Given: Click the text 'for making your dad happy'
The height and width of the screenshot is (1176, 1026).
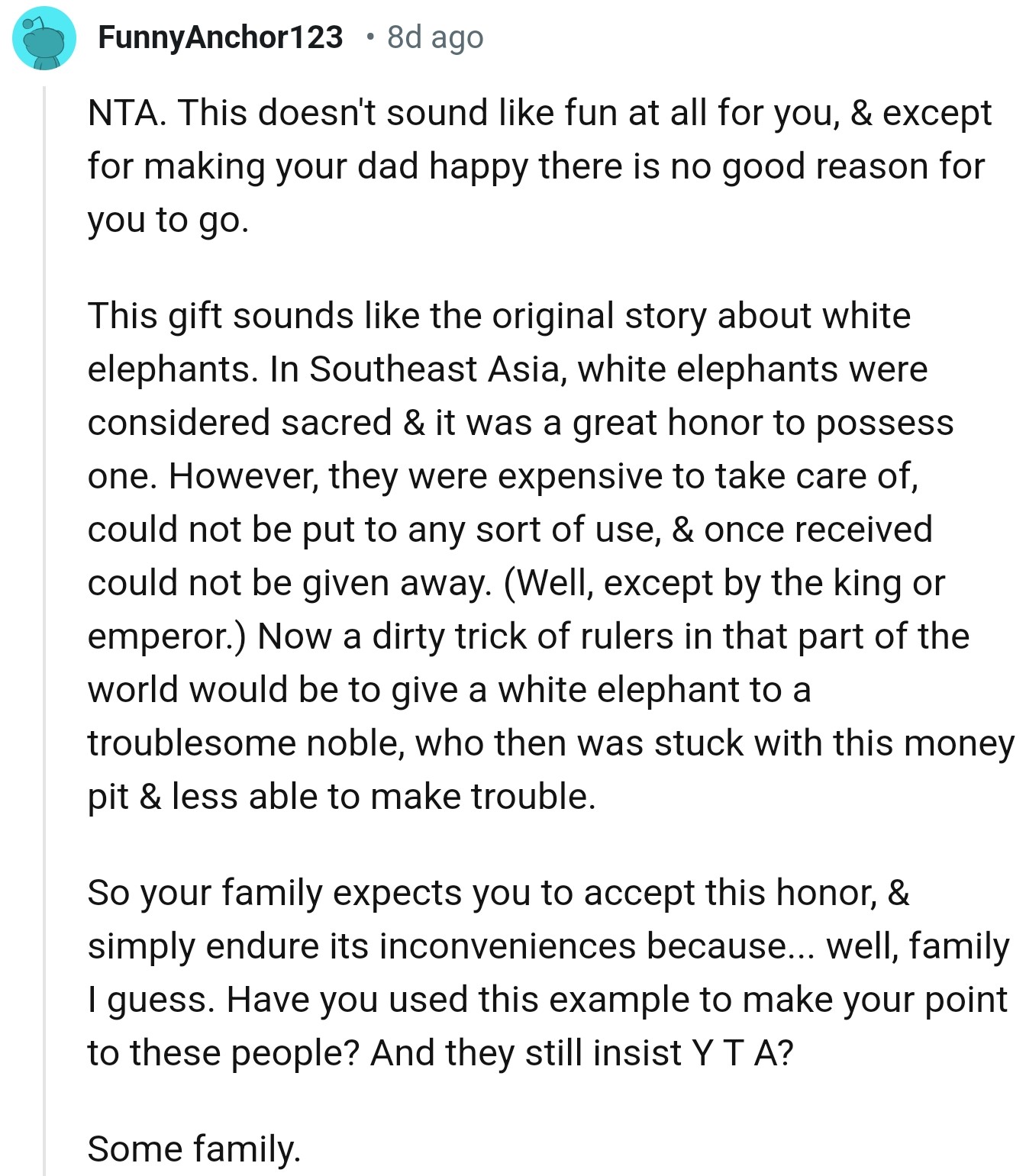Looking at the screenshot, I should [x=307, y=166].
